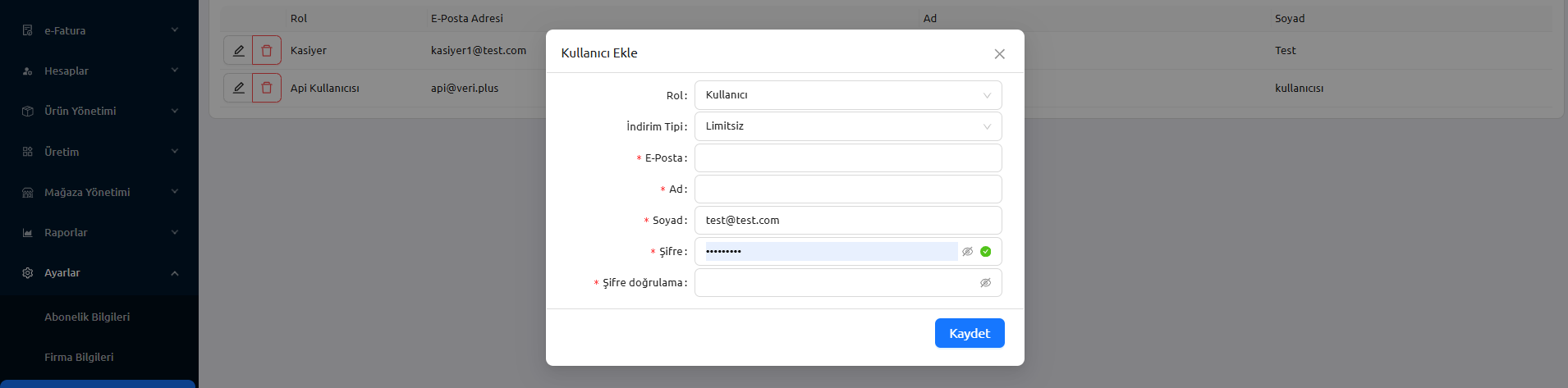
Task: Click the e-Fatura sidebar icon
Action: (27, 30)
